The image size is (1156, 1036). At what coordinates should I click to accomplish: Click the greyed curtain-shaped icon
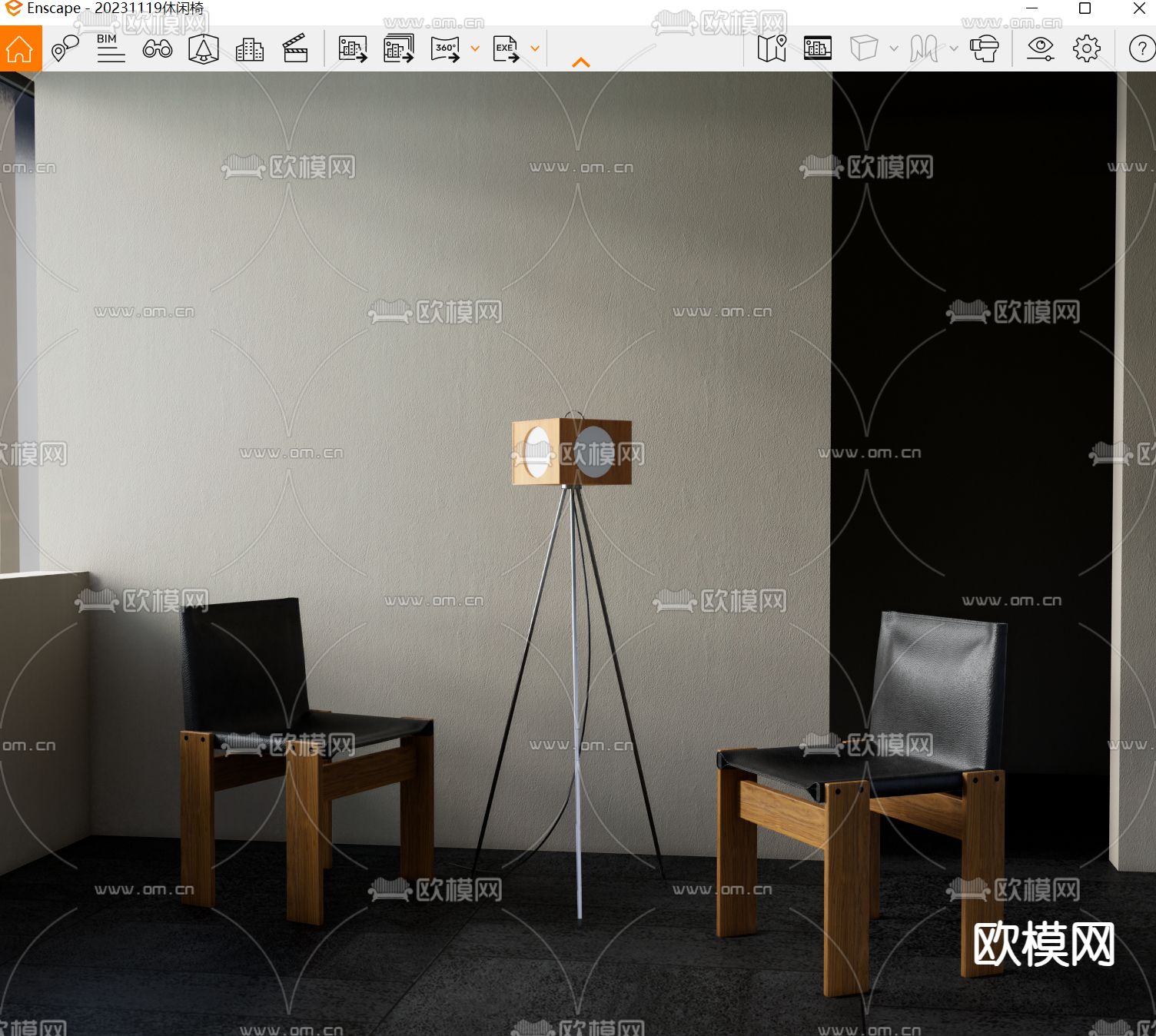pyautogui.click(x=924, y=48)
